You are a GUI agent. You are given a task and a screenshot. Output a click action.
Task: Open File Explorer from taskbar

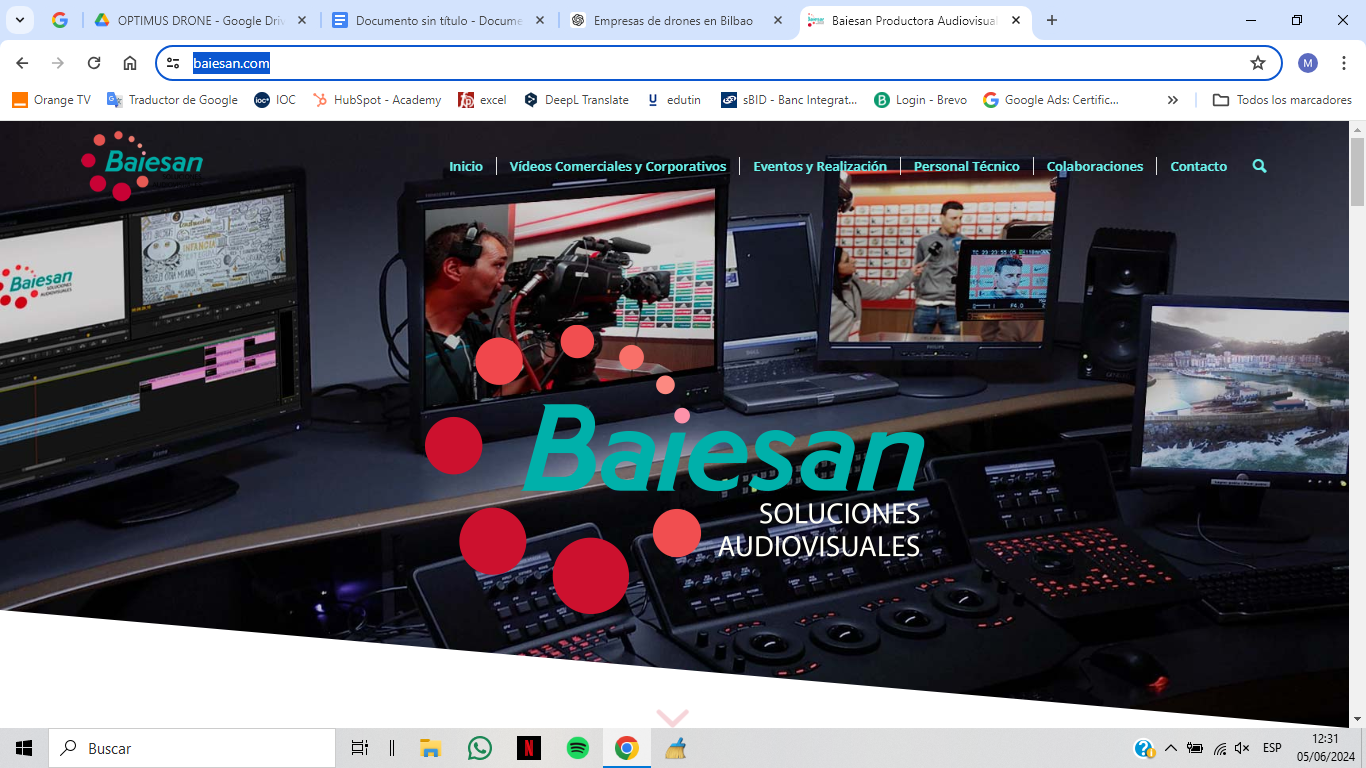pyautogui.click(x=430, y=748)
